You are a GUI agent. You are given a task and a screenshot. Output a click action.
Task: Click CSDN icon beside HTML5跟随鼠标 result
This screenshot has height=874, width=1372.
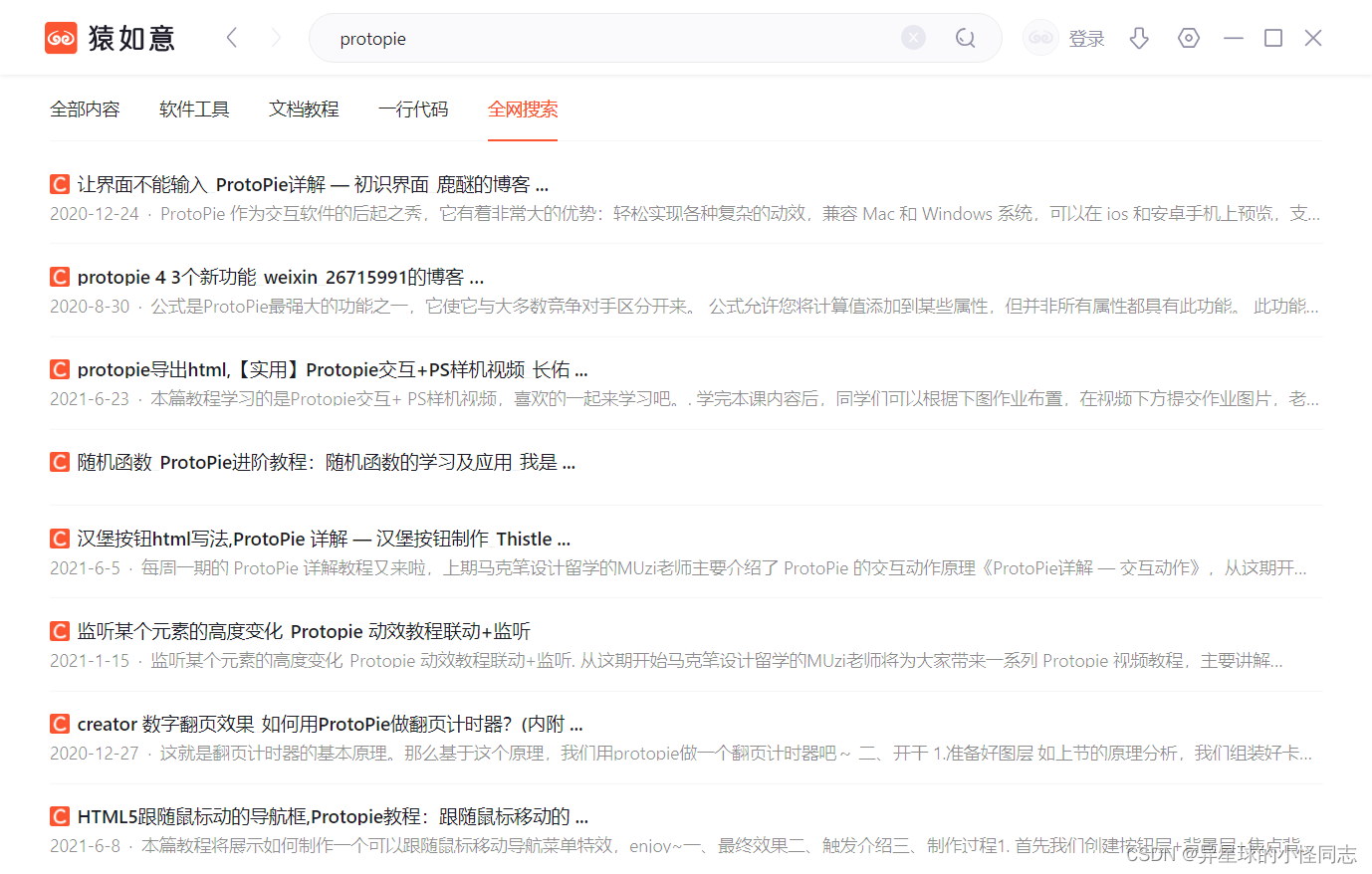pos(60,816)
